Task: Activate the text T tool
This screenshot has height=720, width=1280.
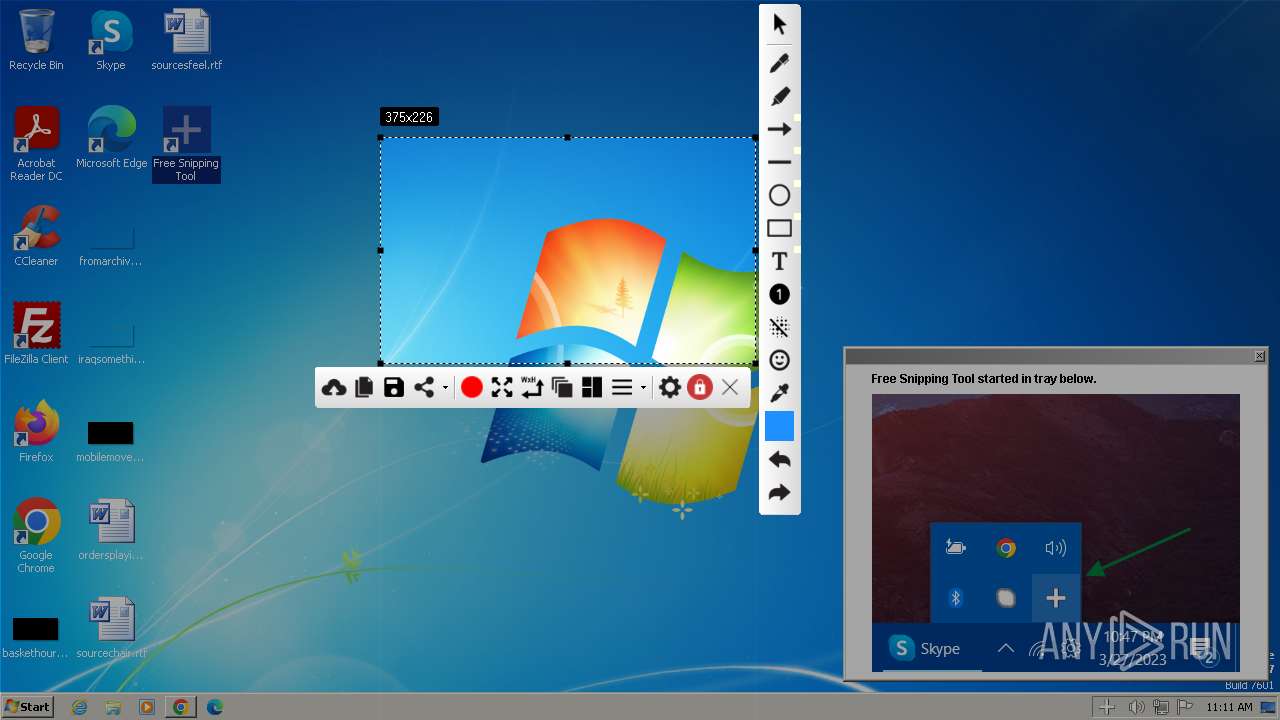Action: click(x=779, y=261)
